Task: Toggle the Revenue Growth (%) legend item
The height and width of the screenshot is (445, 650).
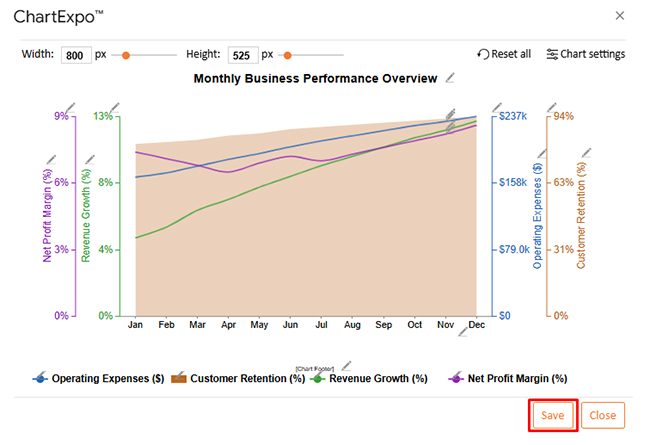Action: pyautogui.click(x=368, y=379)
